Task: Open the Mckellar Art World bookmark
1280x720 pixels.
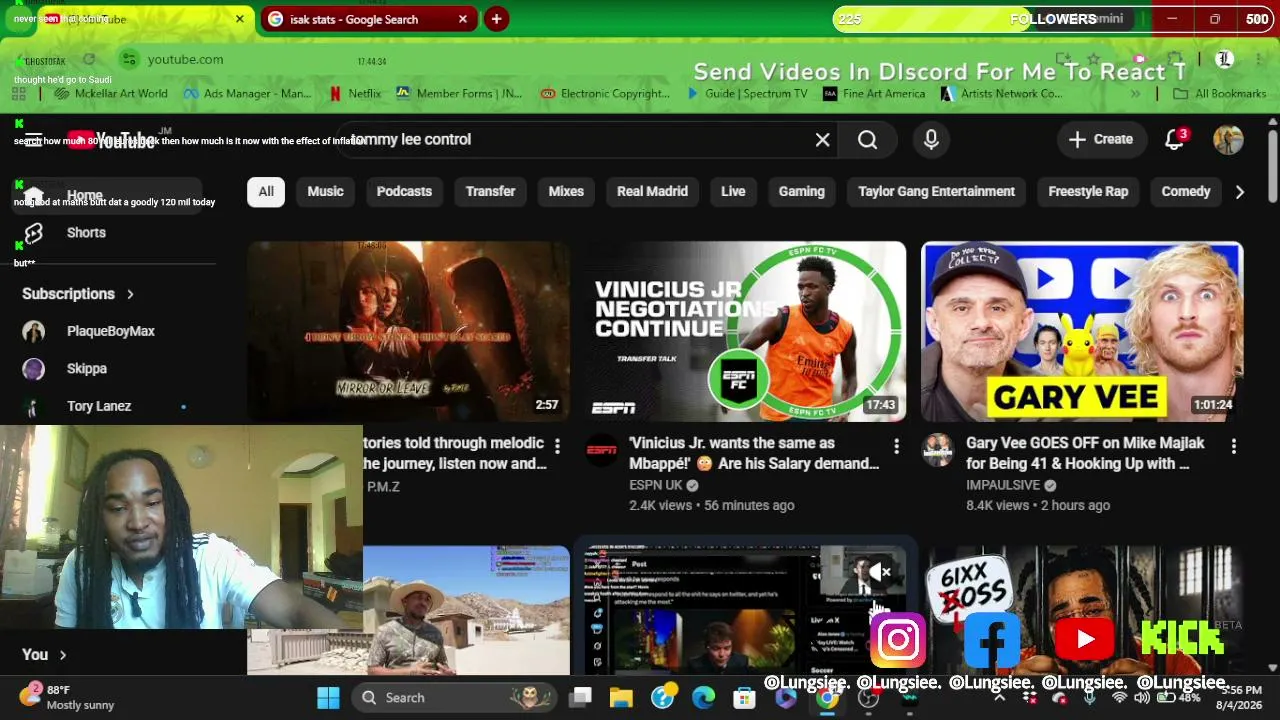Action: pos(111,94)
